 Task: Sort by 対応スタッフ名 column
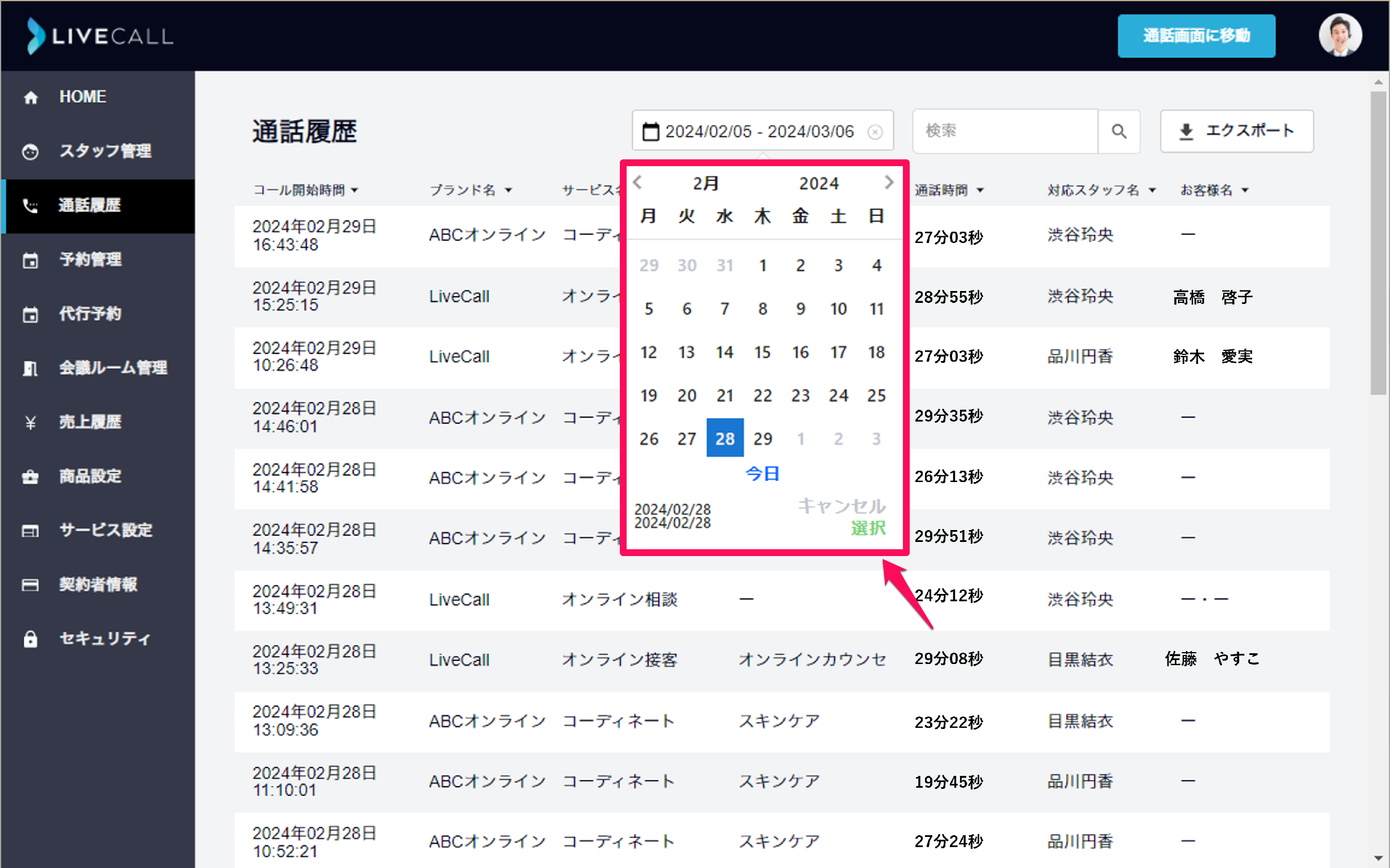coord(1101,190)
